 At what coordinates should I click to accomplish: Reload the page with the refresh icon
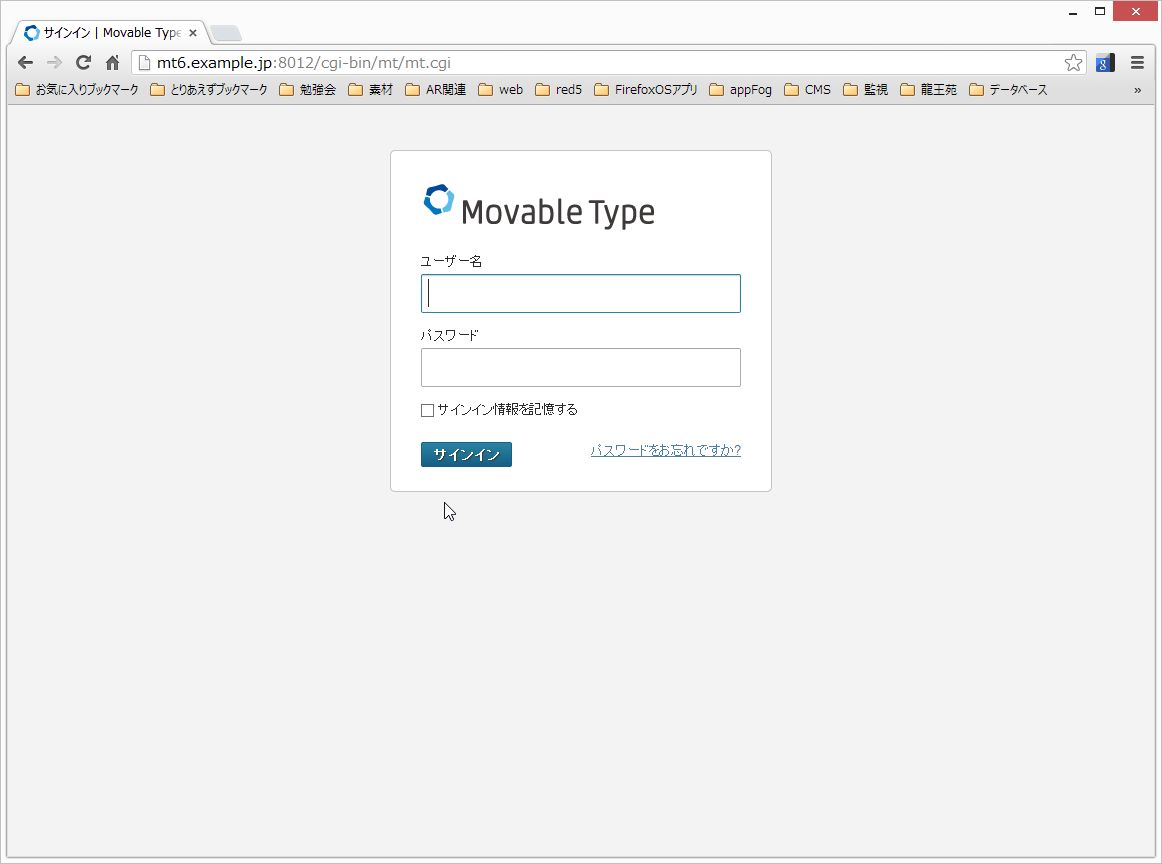84,63
